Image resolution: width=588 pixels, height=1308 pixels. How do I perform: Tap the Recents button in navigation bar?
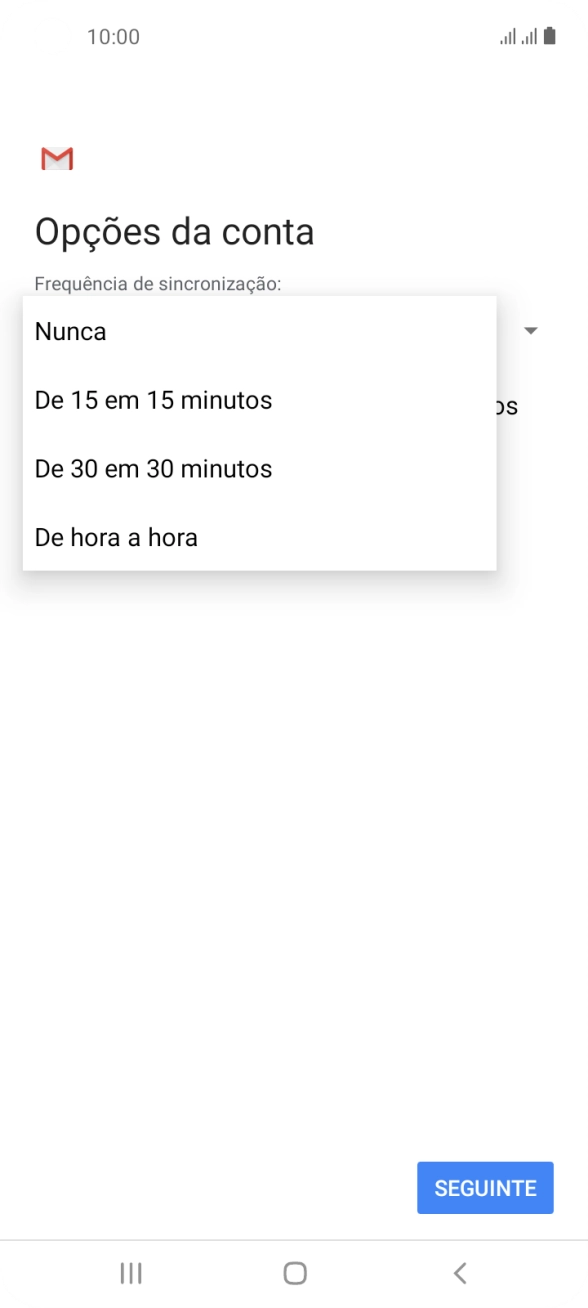[130, 1273]
